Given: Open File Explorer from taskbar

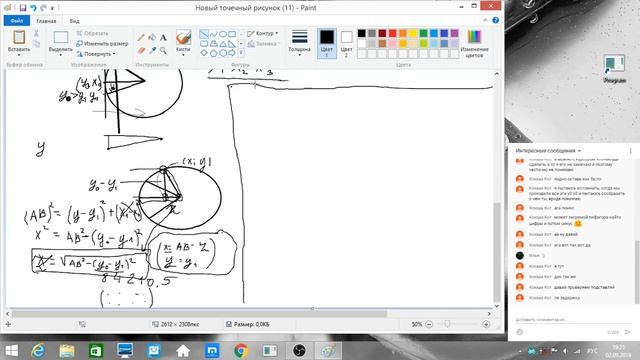Looking at the screenshot, I should 67,351.
